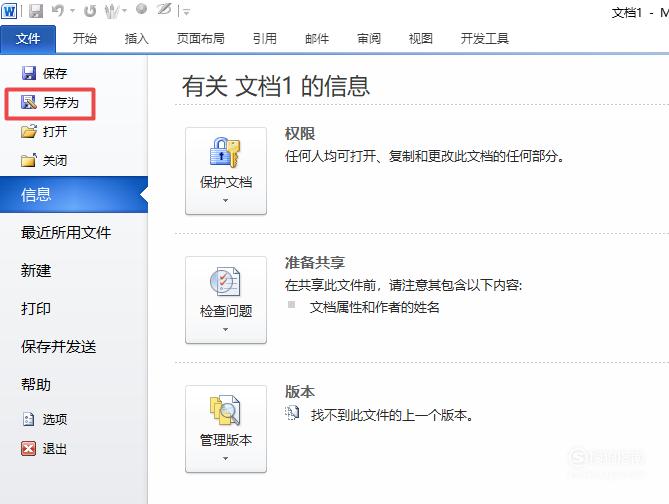Choose 关闭 in the file menu

coord(55,160)
